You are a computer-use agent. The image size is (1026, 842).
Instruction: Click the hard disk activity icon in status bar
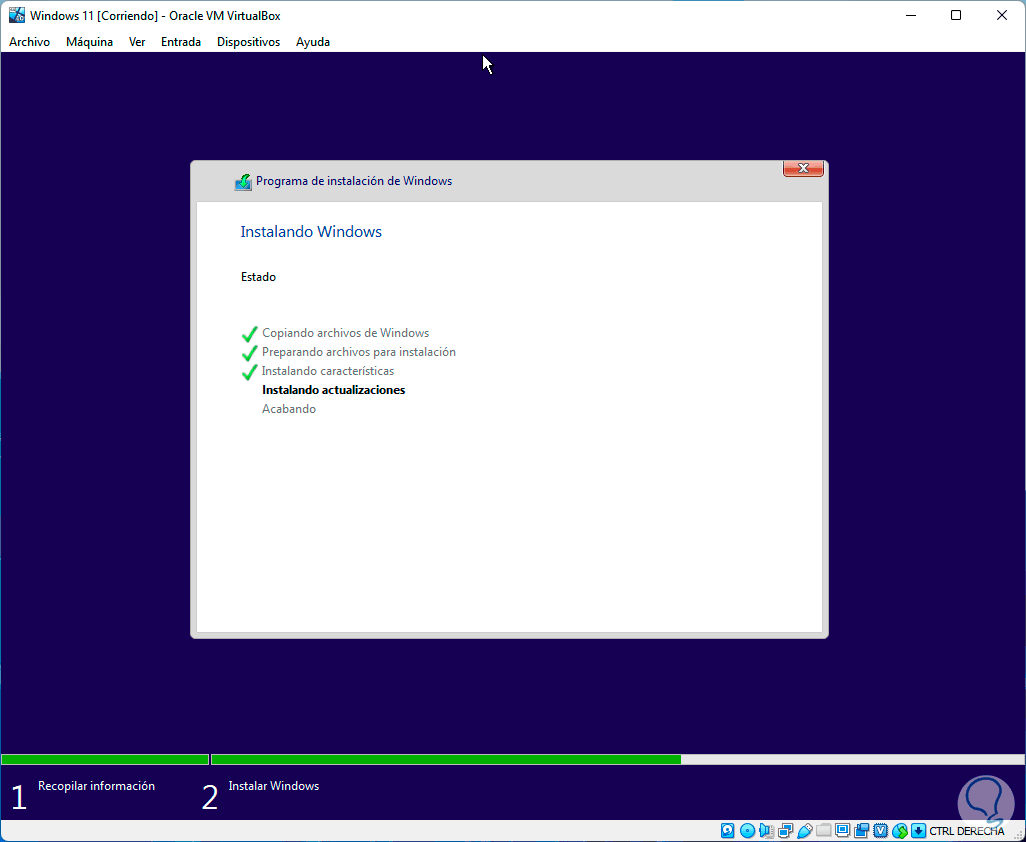[x=728, y=831]
